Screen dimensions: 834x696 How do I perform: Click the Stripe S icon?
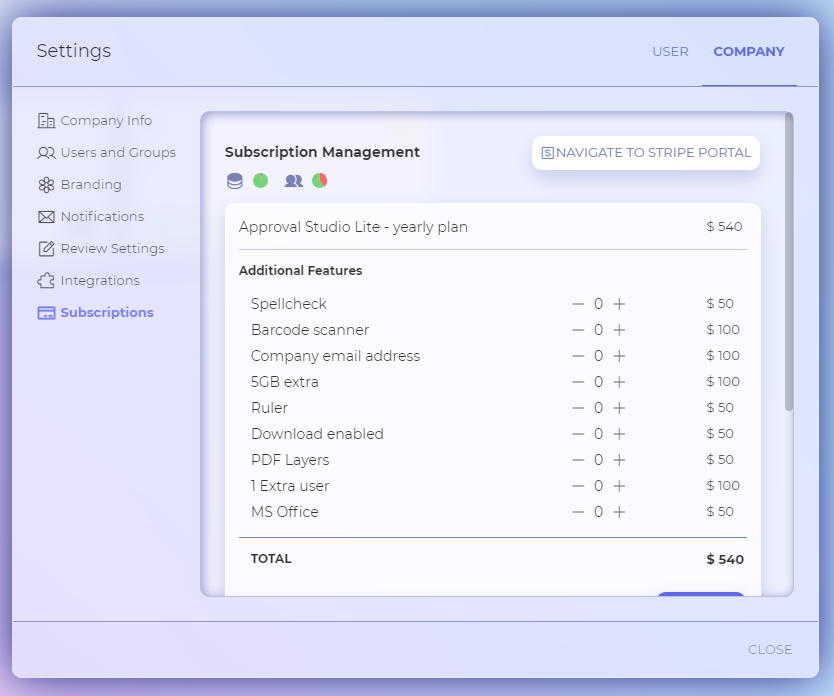coord(547,153)
